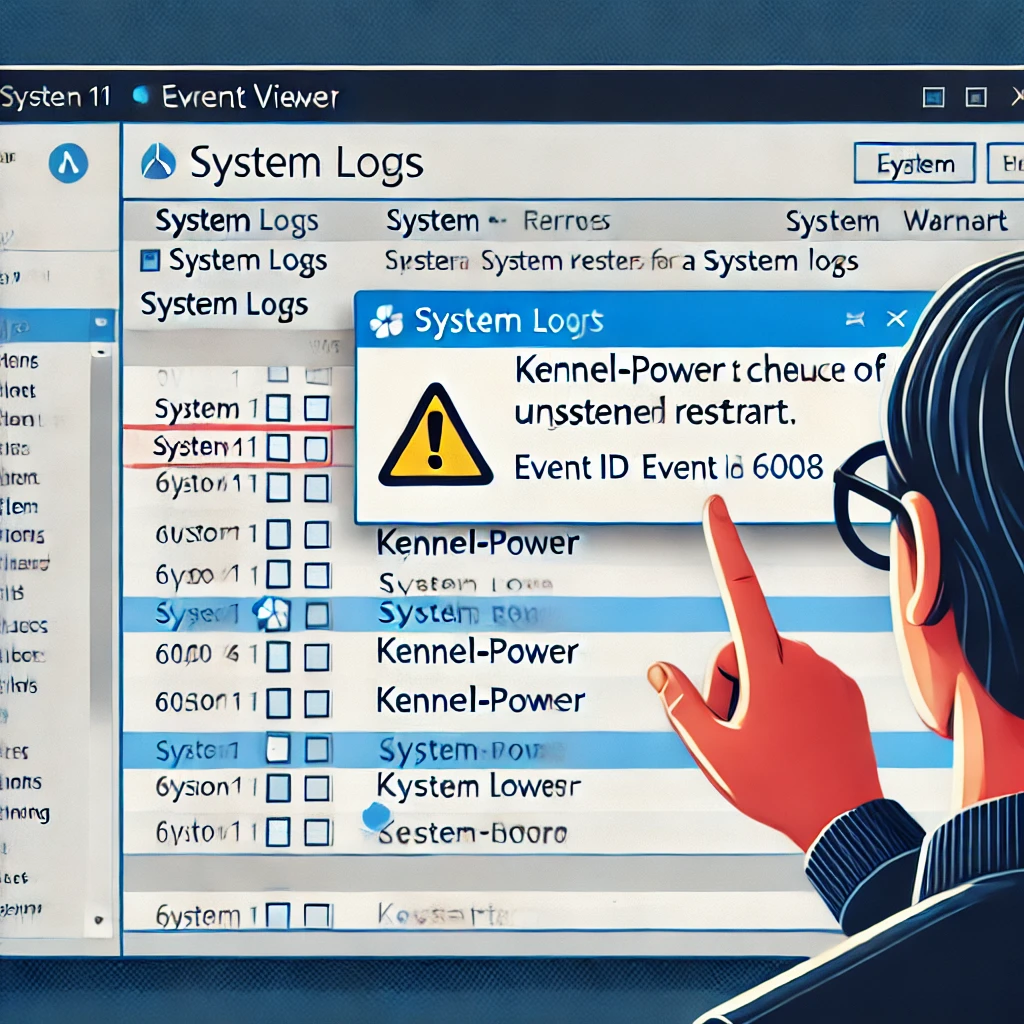Click the System Rerroes column header
The image size is (1024, 1024).
pos(498,221)
